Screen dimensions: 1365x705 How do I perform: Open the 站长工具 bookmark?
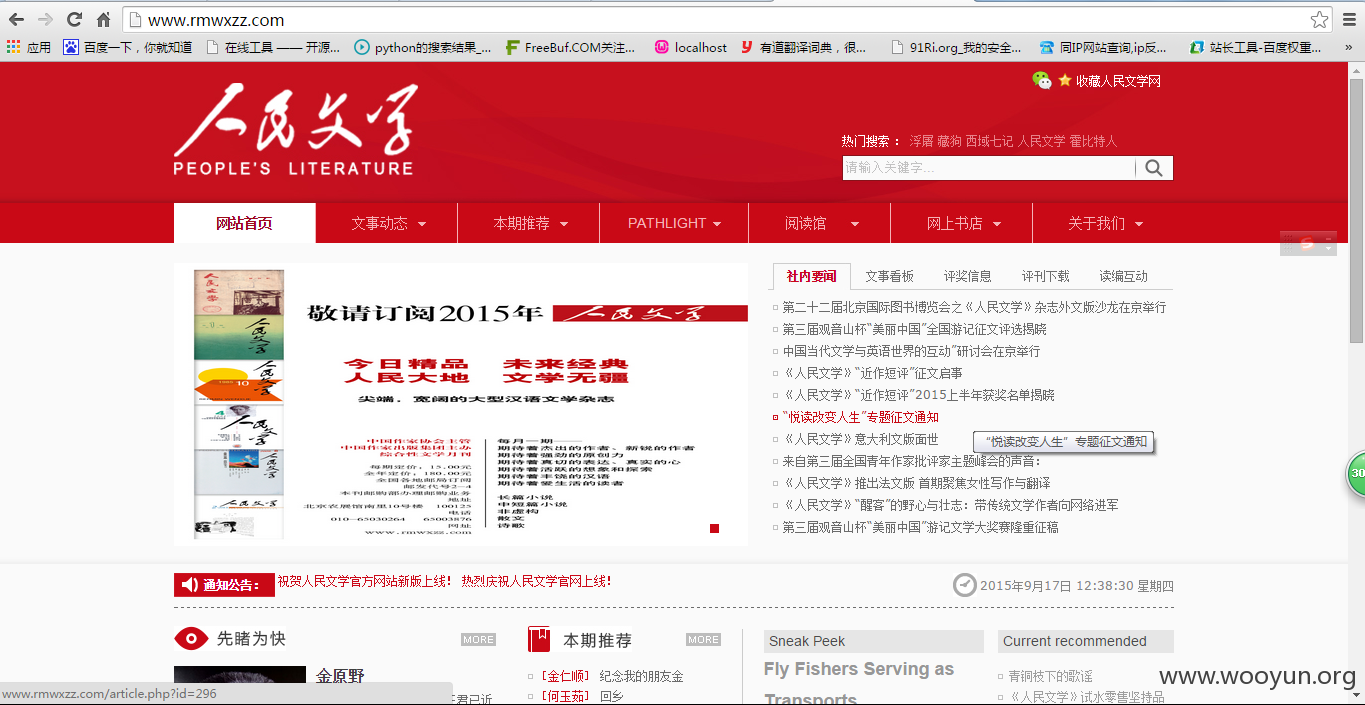pyautogui.click(x=1255, y=47)
